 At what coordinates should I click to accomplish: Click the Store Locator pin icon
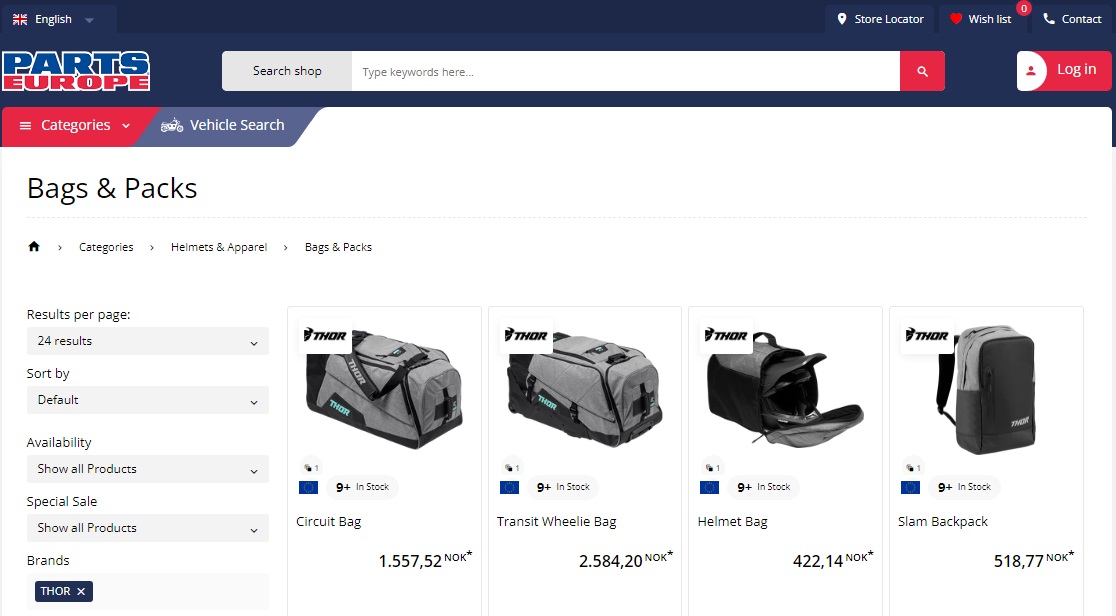tap(842, 19)
